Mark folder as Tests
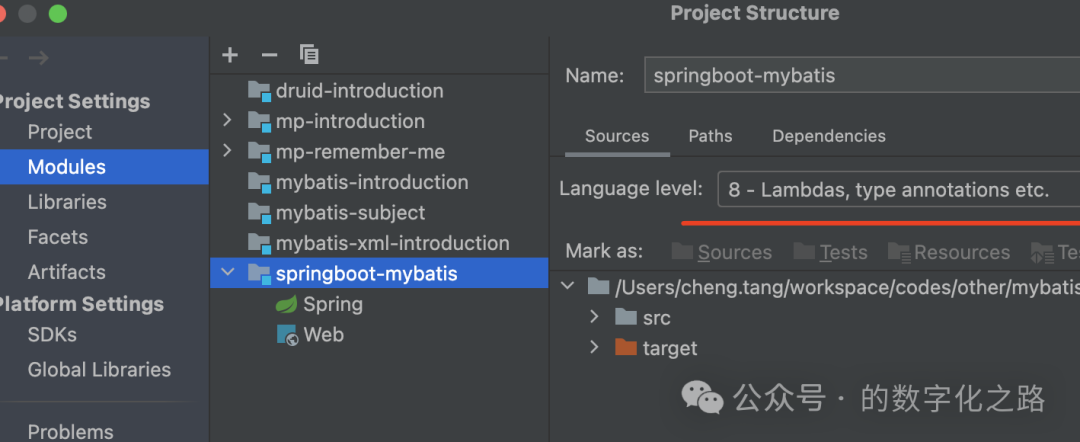This screenshot has height=442, width=1080. [830, 252]
